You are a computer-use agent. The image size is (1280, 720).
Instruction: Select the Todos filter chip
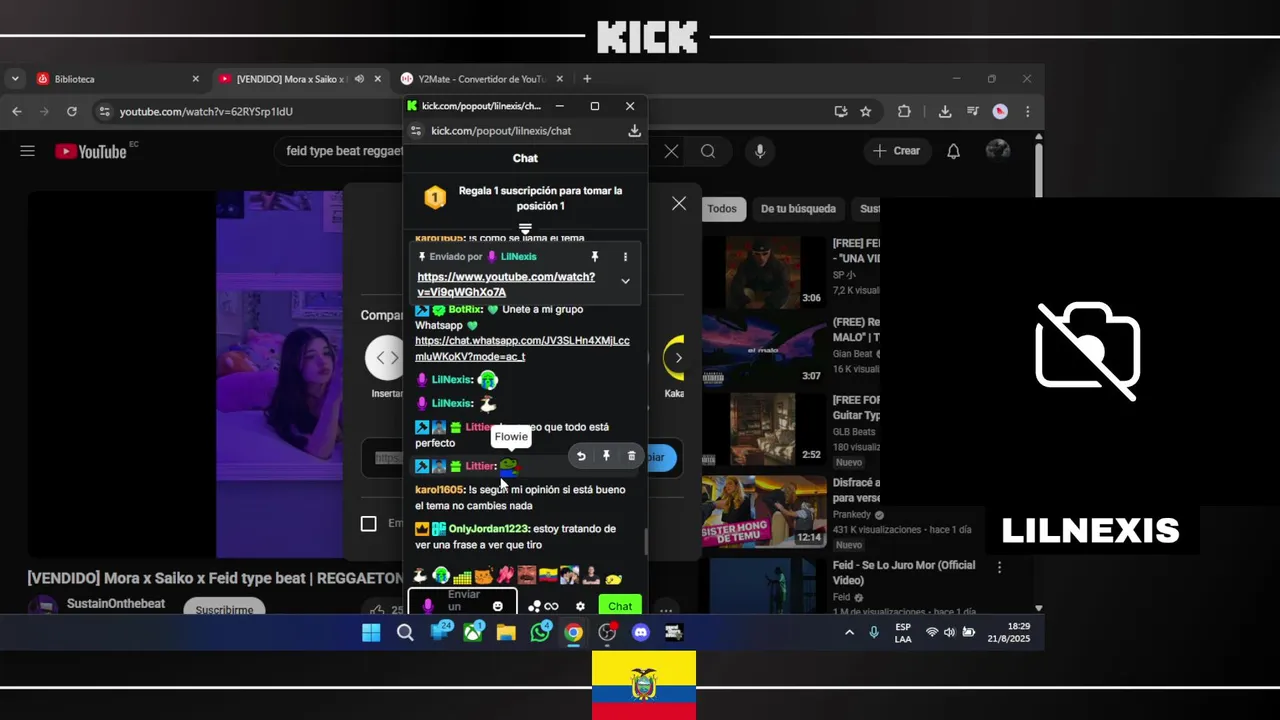coord(722,209)
